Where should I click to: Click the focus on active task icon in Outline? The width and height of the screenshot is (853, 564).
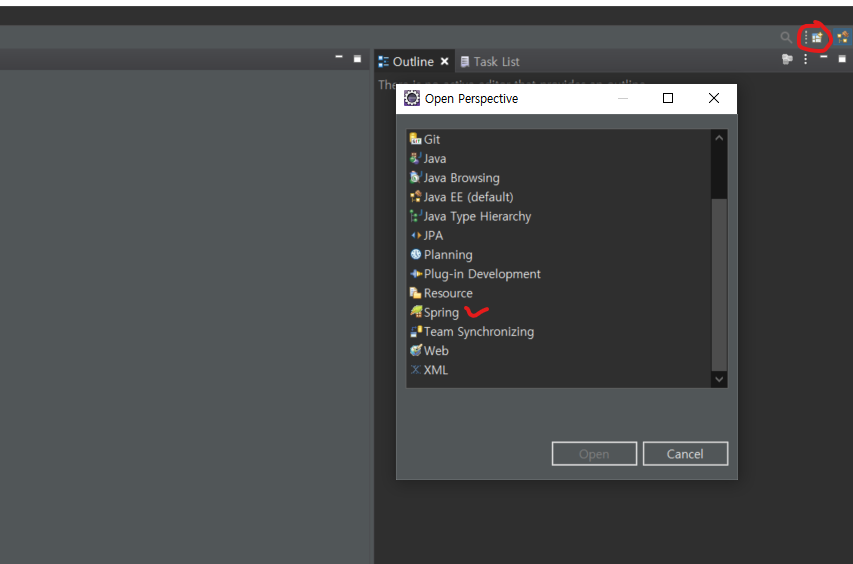click(x=787, y=59)
